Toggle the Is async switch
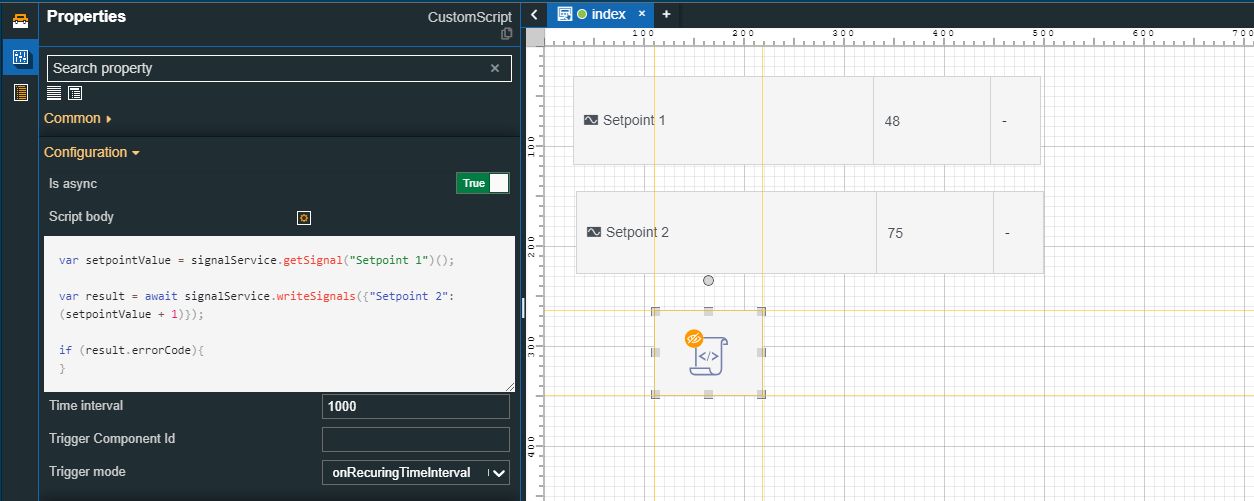The image size is (1254, 501). pyautogui.click(x=483, y=183)
